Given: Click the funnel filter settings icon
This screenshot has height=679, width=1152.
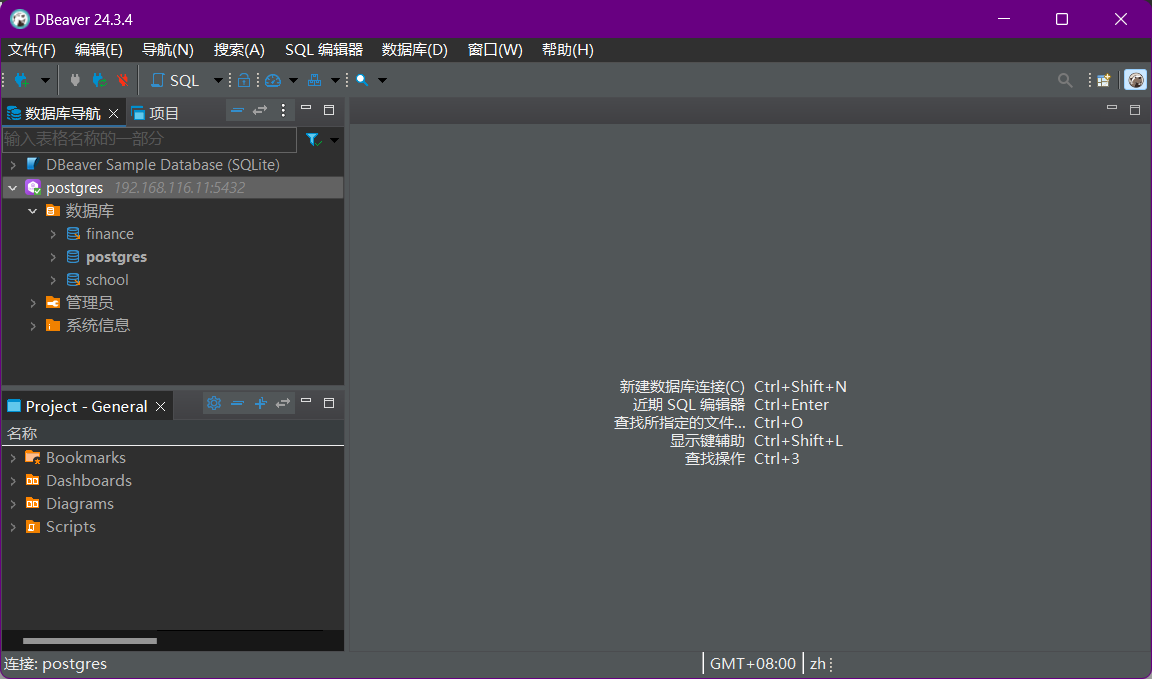Looking at the screenshot, I should pos(313,139).
